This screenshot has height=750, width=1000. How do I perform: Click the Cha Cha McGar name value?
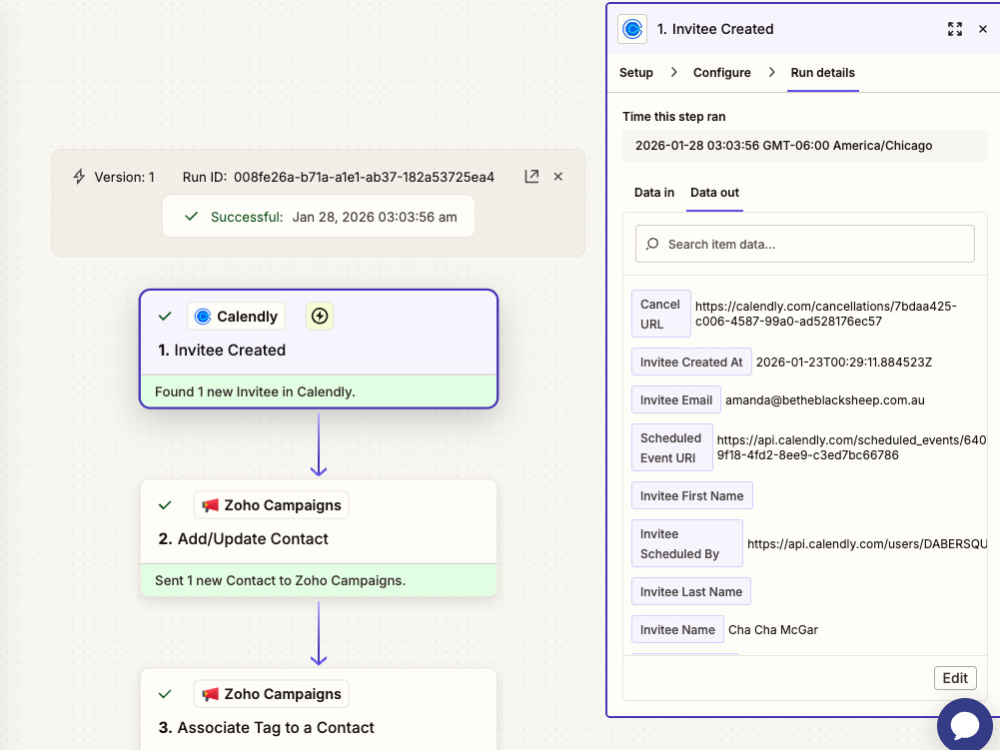coord(773,630)
